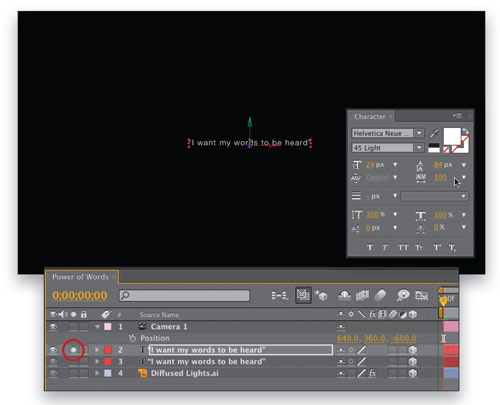Enable Motion Blur for the composition
The height and width of the screenshot is (405, 500).
click(x=380, y=295)
